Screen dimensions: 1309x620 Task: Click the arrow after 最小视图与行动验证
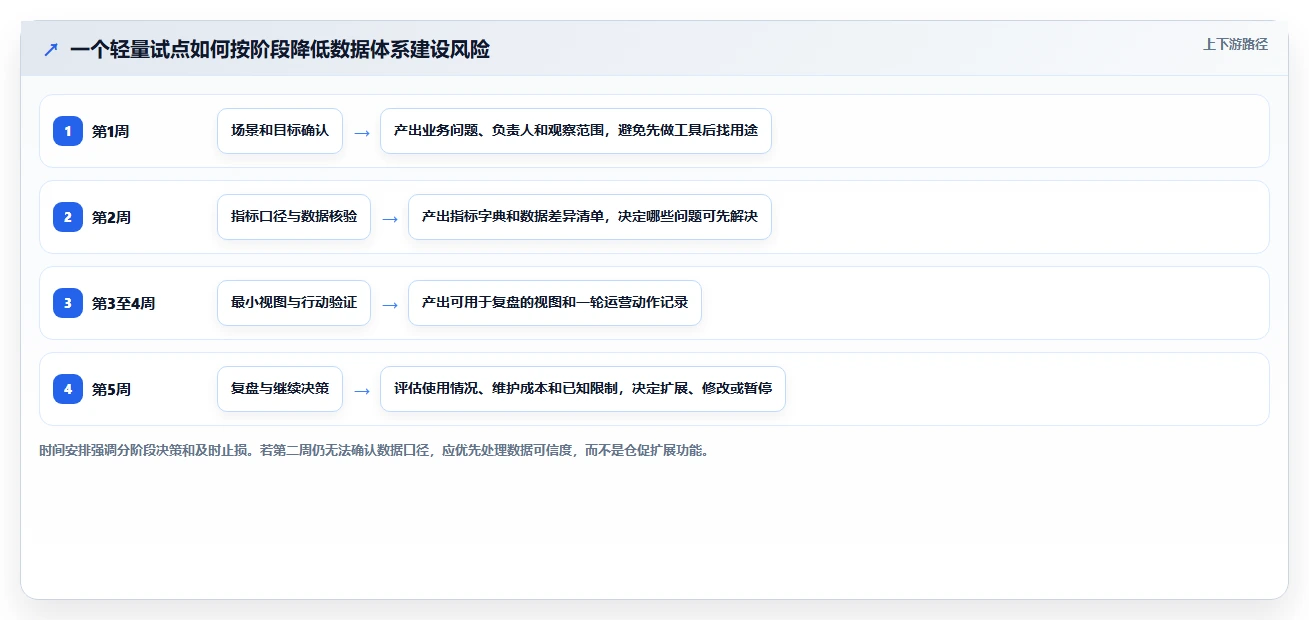[x=390, y=304]
